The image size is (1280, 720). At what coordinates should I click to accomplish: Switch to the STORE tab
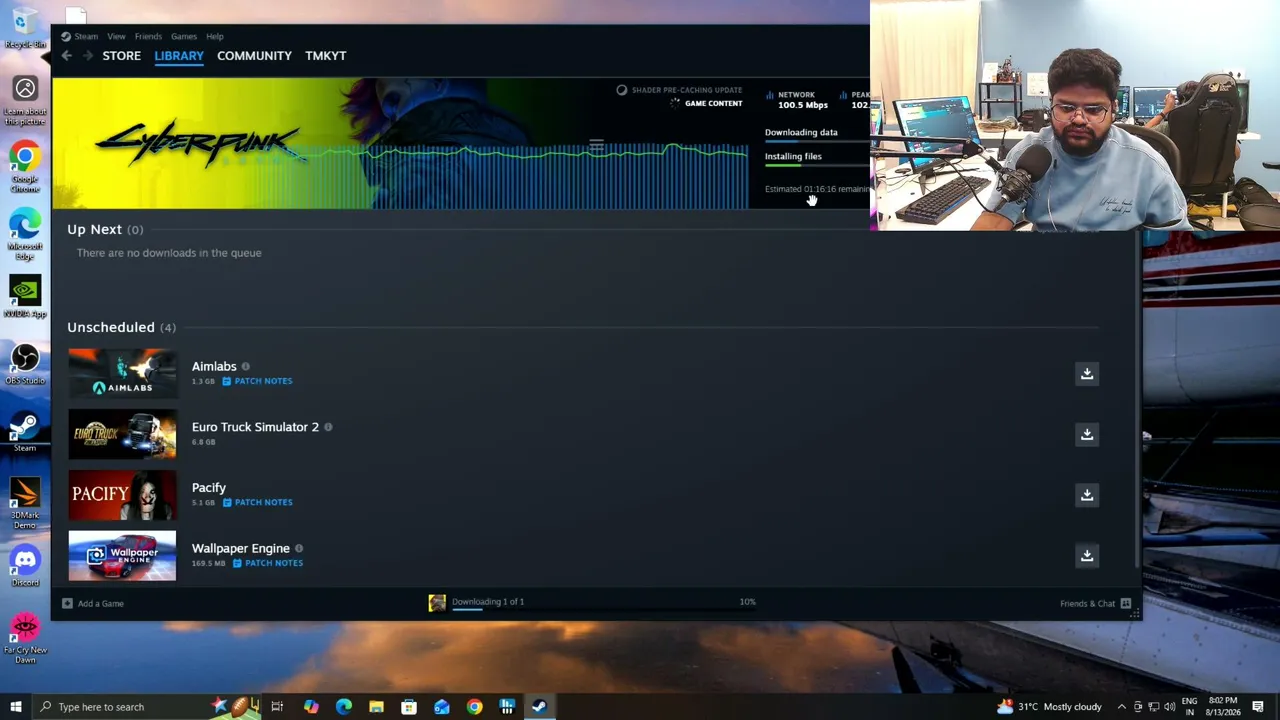pos(122,56)
